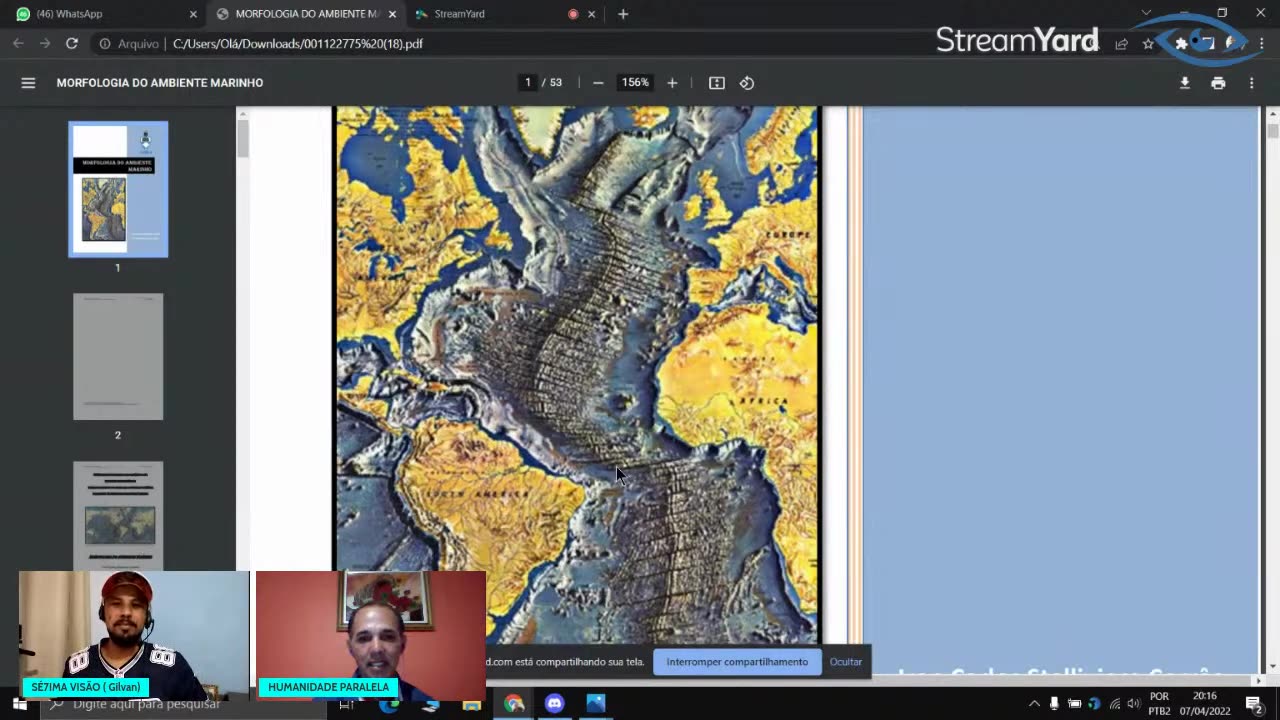
Task: Close the StreamYard tab
Action: pos(591,14)
